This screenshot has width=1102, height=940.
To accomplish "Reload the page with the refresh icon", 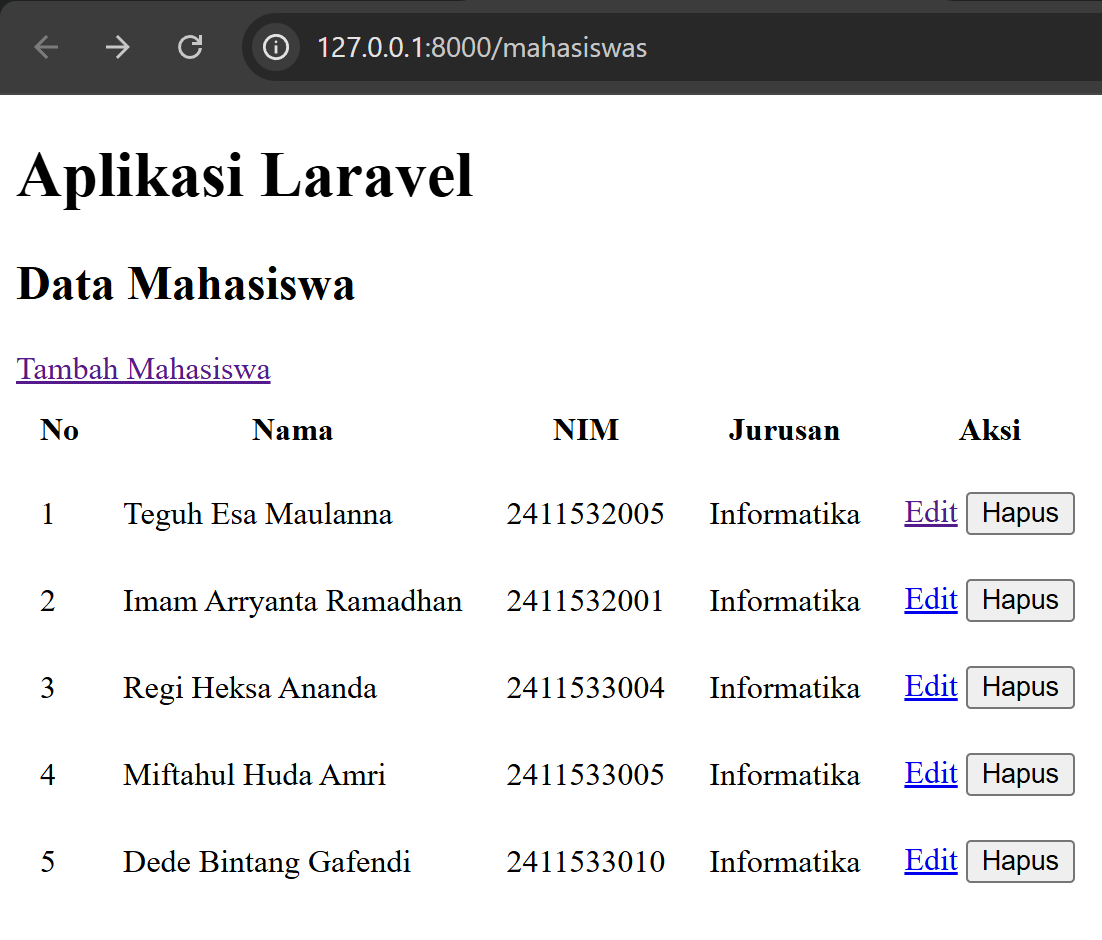I will tap(190, 48).
